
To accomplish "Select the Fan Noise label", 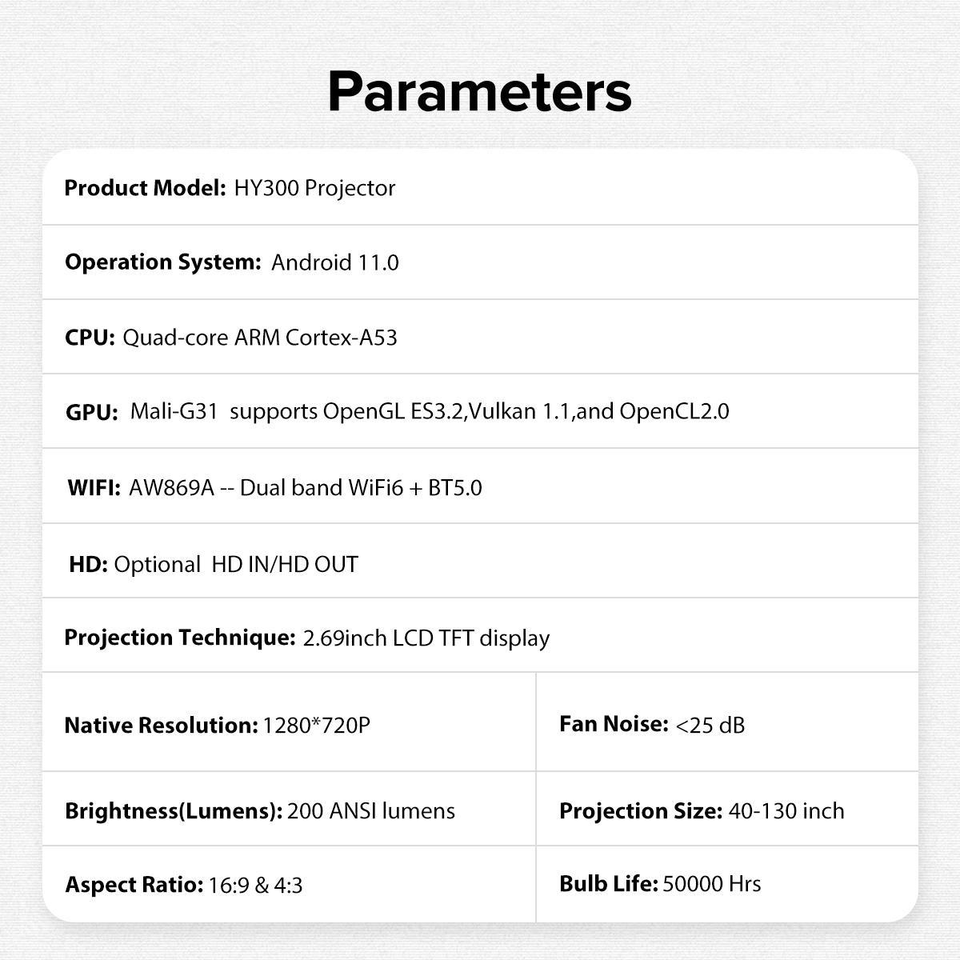I will coord(613,724).
